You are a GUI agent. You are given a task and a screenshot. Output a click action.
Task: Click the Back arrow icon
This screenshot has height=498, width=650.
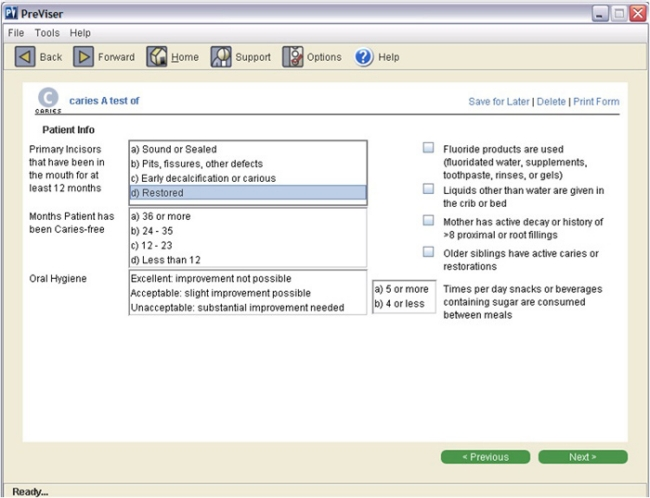click(x=26, y=57)
